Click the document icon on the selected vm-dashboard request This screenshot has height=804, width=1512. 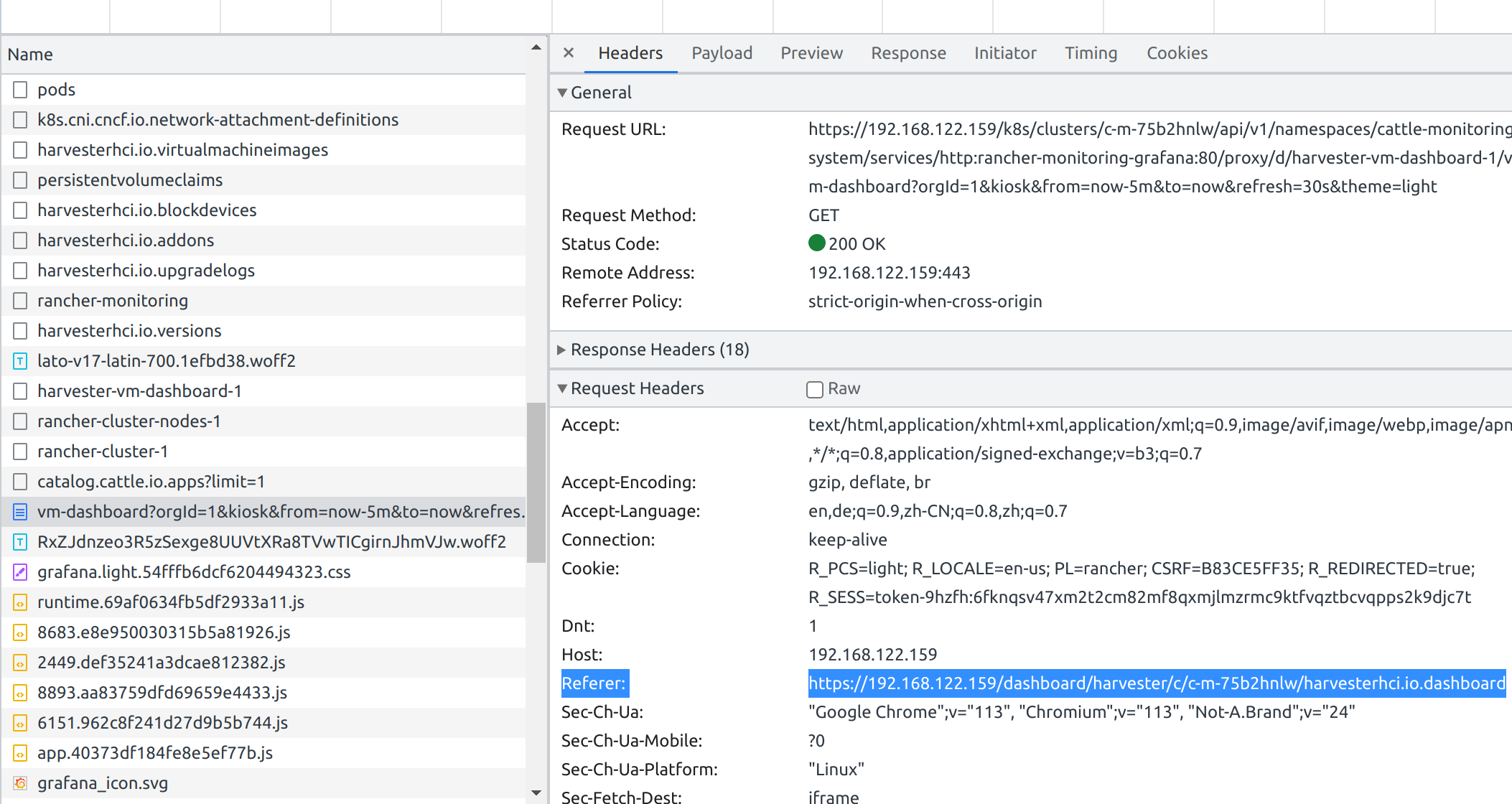19,512
